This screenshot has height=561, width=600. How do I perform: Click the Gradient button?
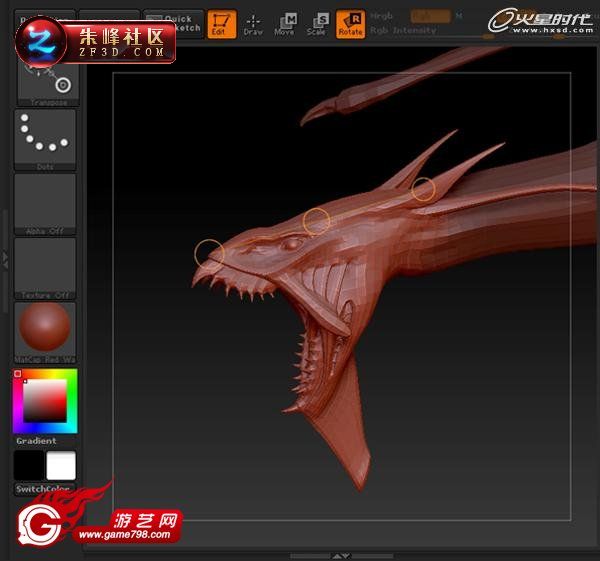pos(36,441)
